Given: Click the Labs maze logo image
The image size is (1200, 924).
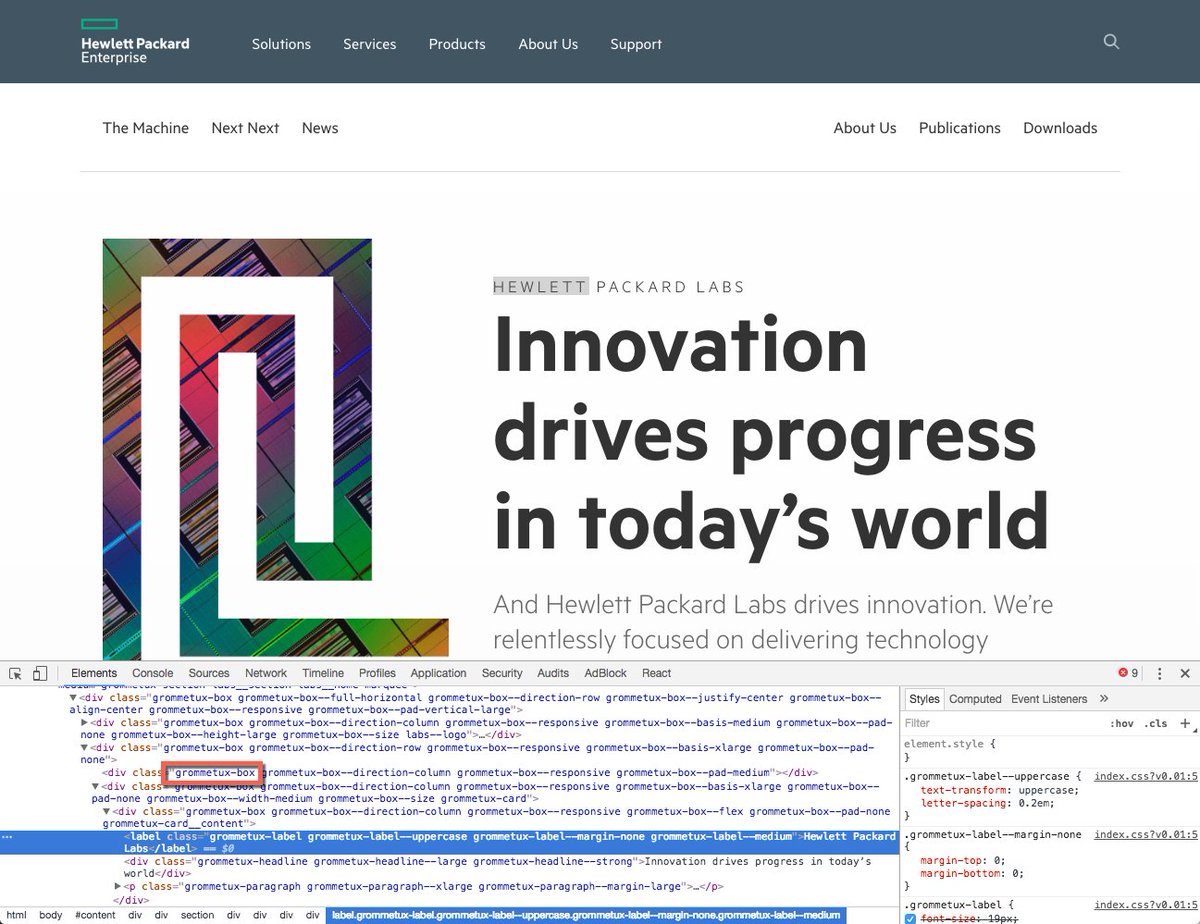Looking at the screenshot, I should tap(275, 448).
